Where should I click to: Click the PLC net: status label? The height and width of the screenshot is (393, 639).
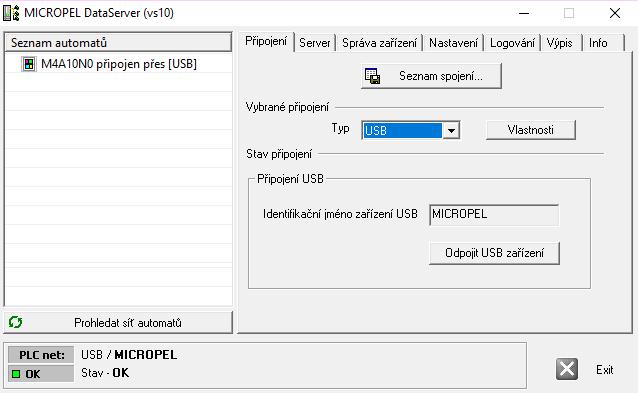coord(41,355)
